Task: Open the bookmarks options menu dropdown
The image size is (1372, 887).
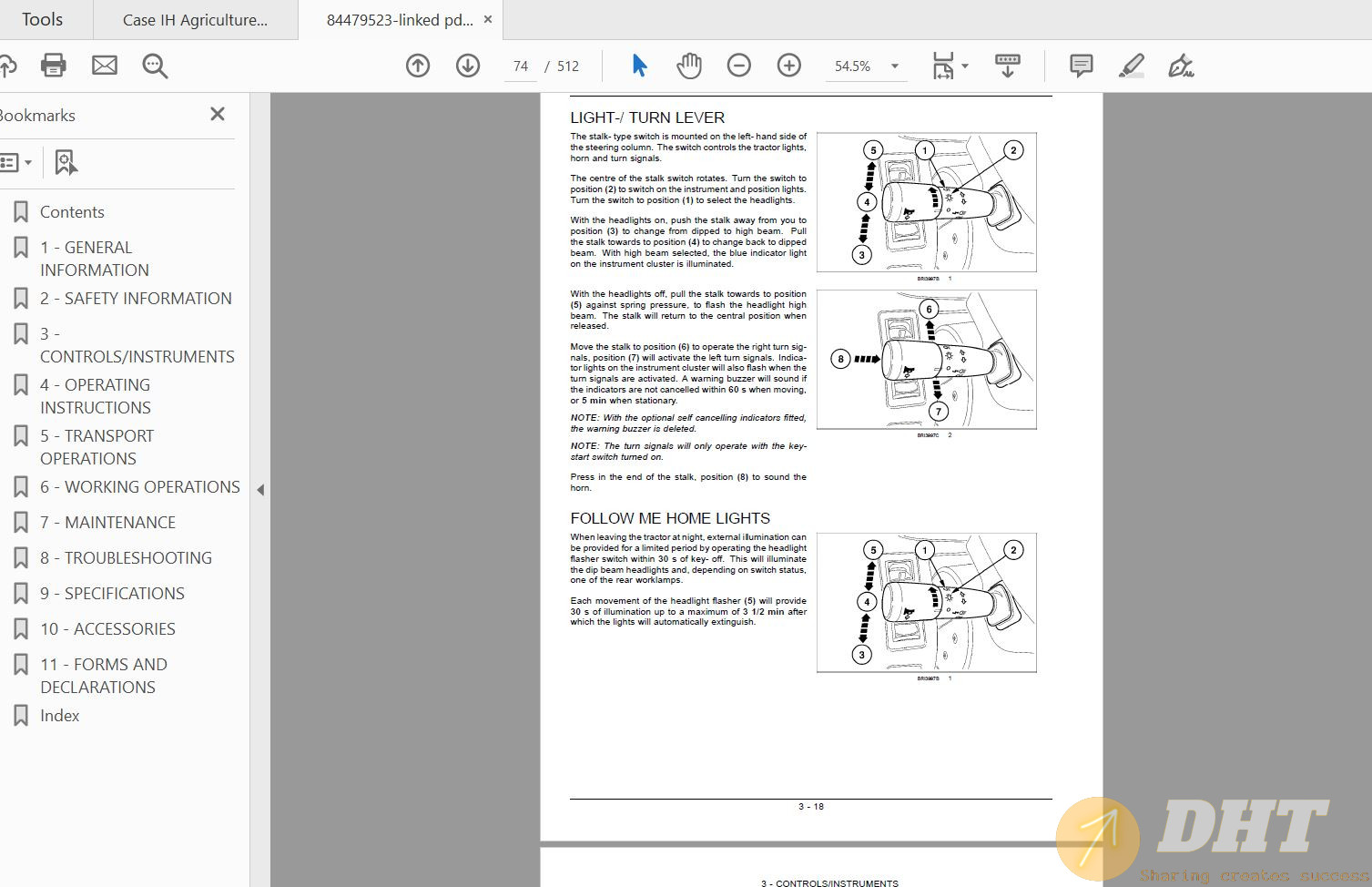Action: (16, 163)
